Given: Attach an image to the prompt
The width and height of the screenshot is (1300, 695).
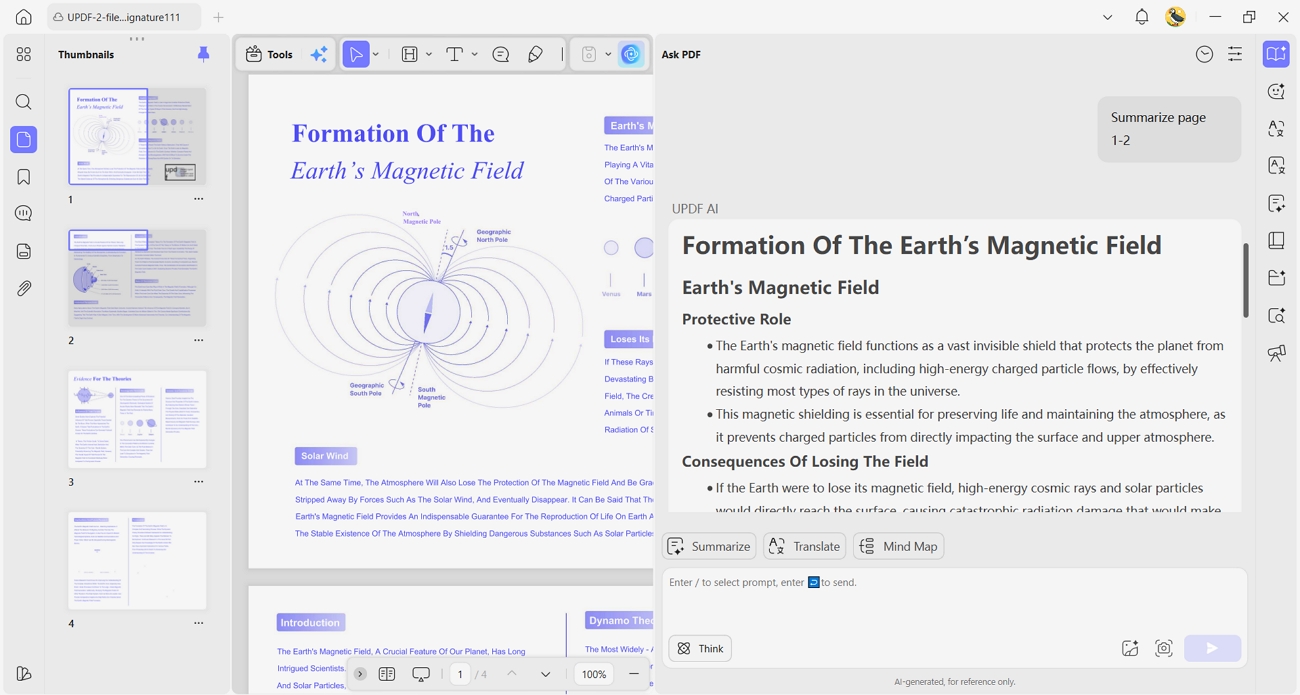Looking at the screenshot, I should point(1130,648).
